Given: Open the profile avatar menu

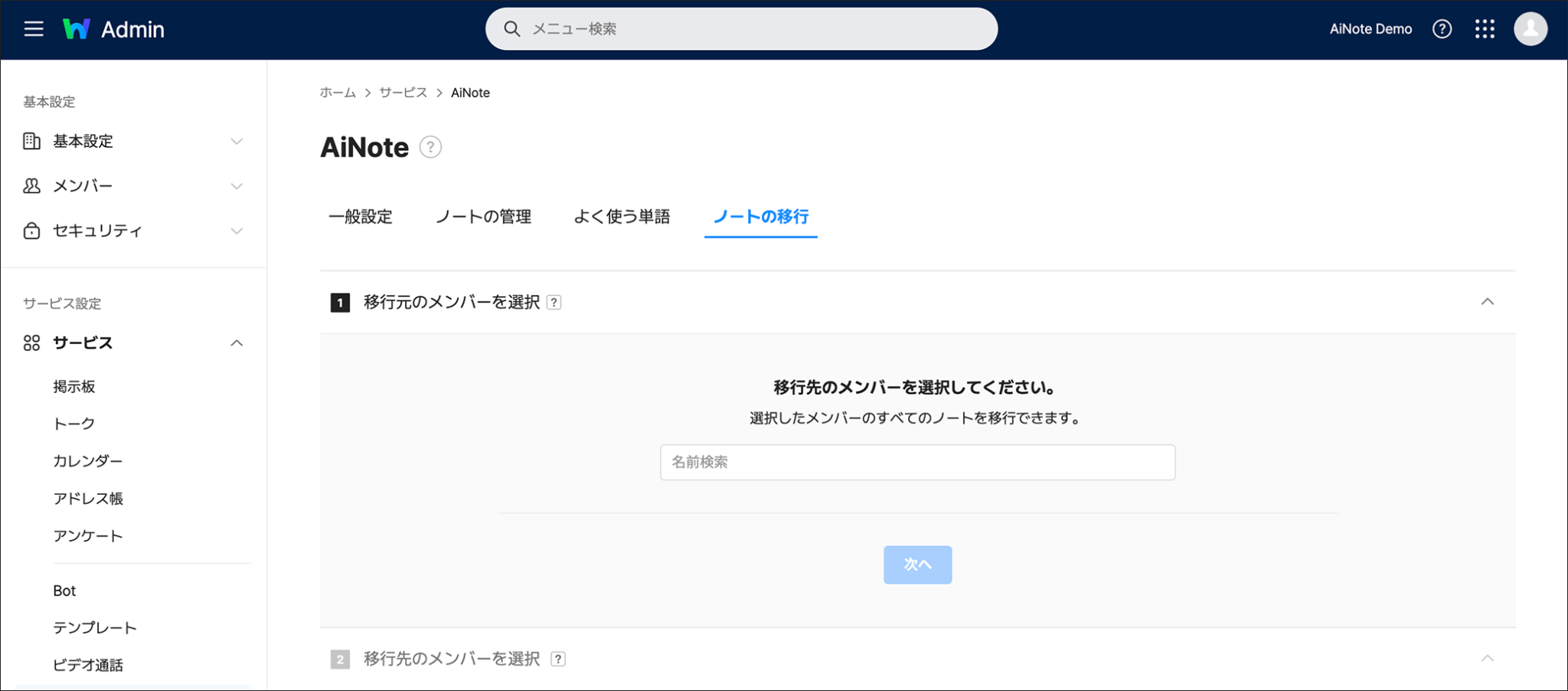Looking at the screenshot, I should tap(1530, 28).
